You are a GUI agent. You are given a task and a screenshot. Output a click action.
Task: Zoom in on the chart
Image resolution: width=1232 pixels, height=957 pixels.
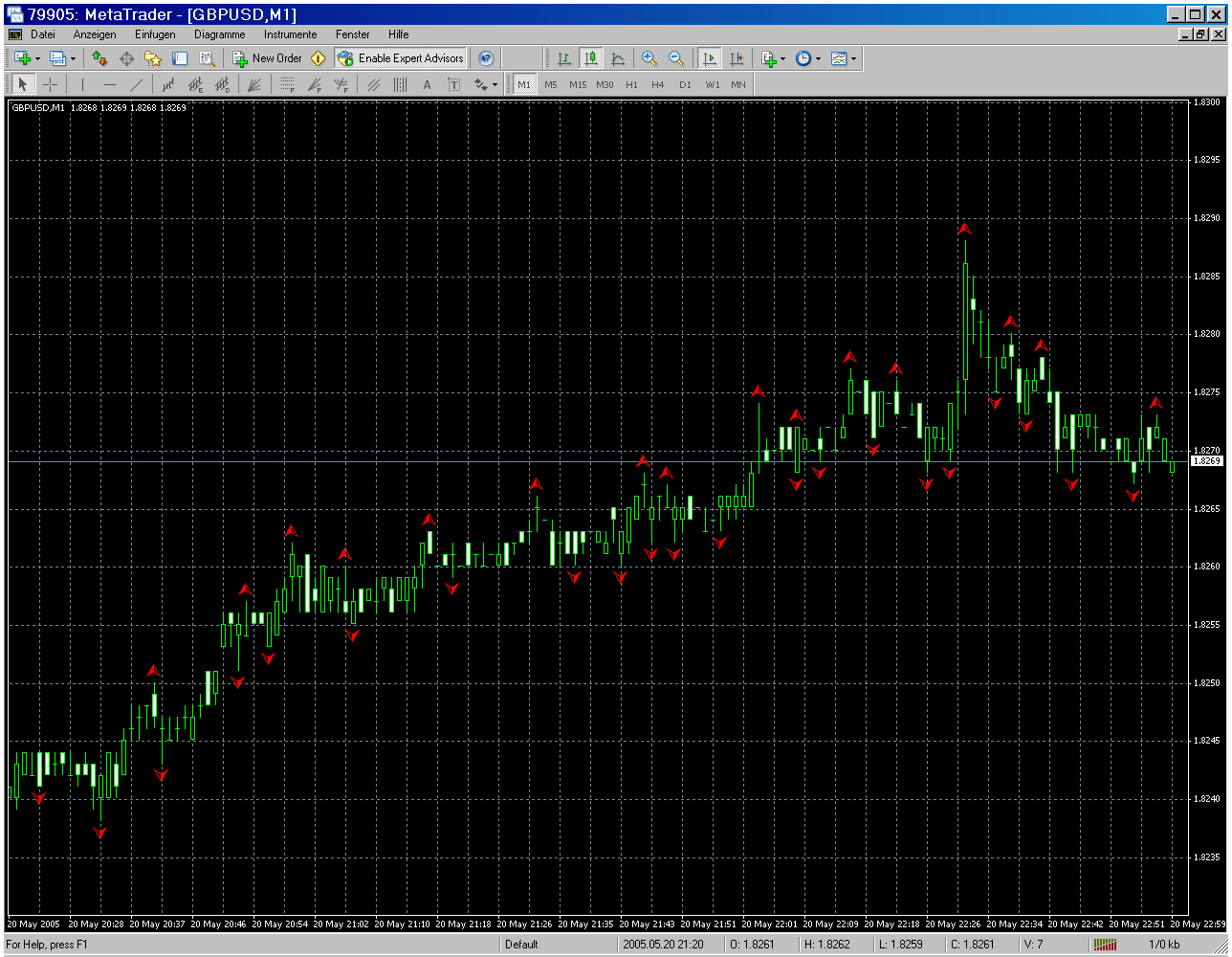[x=649, y=58]
